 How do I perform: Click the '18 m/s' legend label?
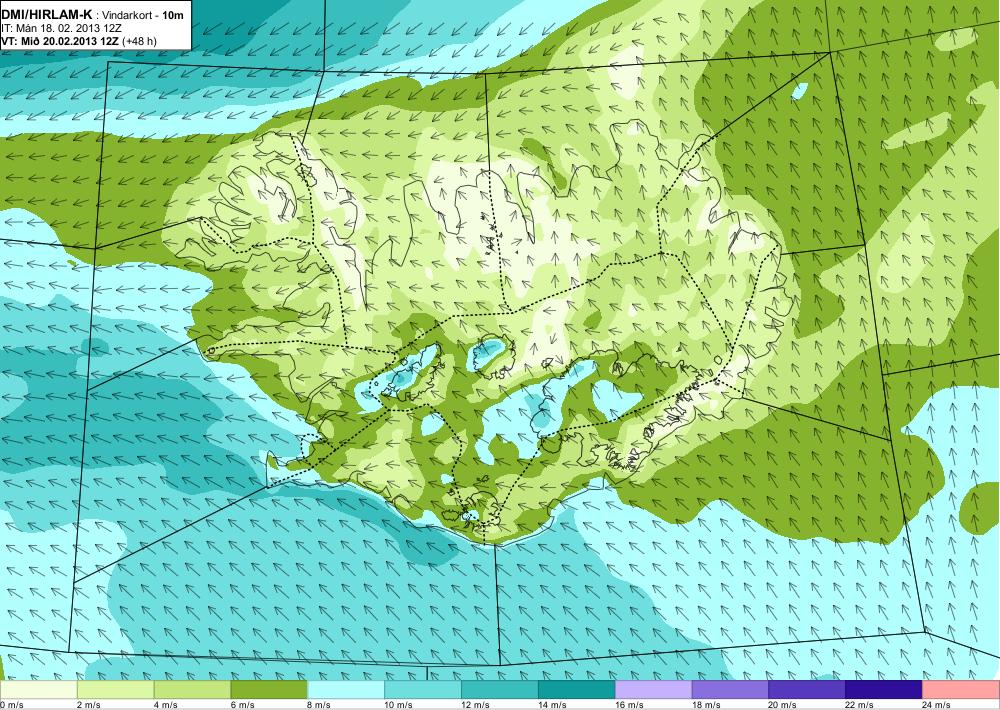[x=706, y=705]
